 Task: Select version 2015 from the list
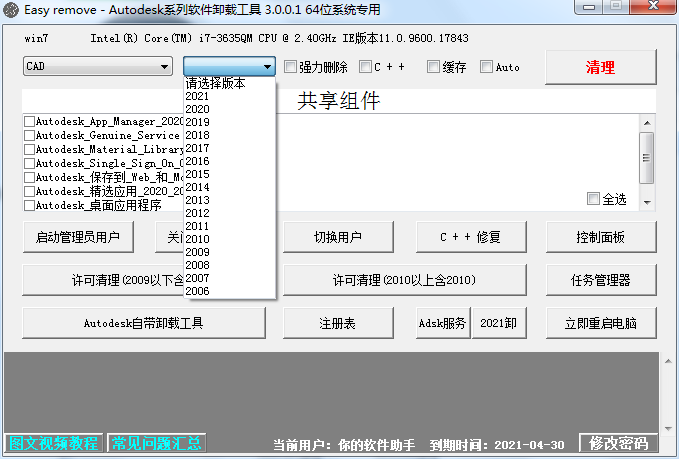[230, 174]
